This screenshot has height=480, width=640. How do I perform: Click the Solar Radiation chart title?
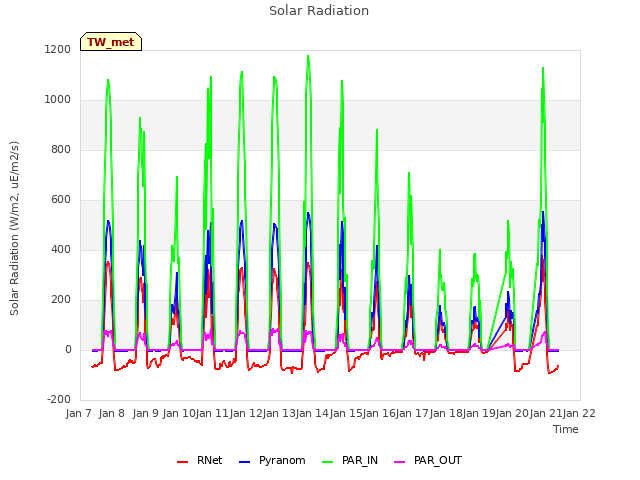click(319, 11)
